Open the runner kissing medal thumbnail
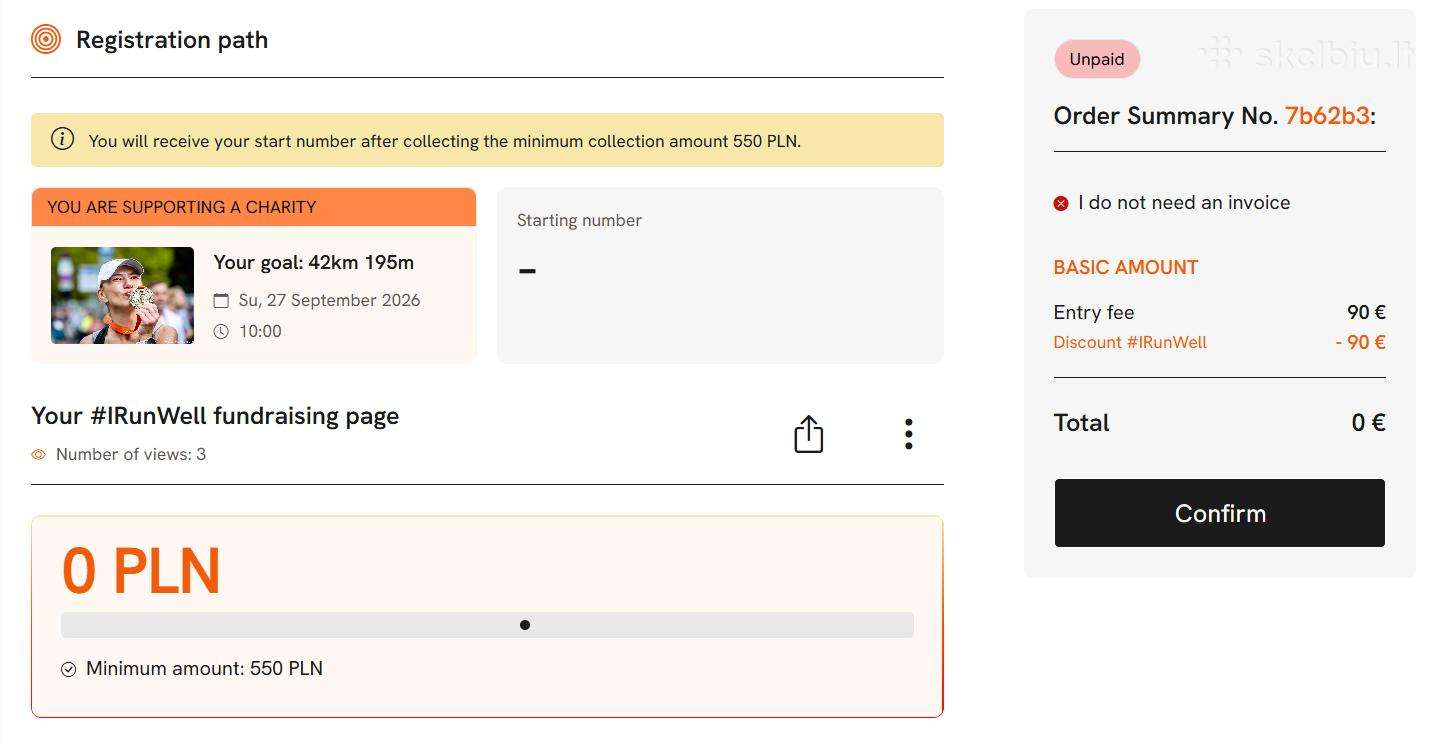Image resolution: width=1437 pixels, height=742 pixels. point(122,295)
